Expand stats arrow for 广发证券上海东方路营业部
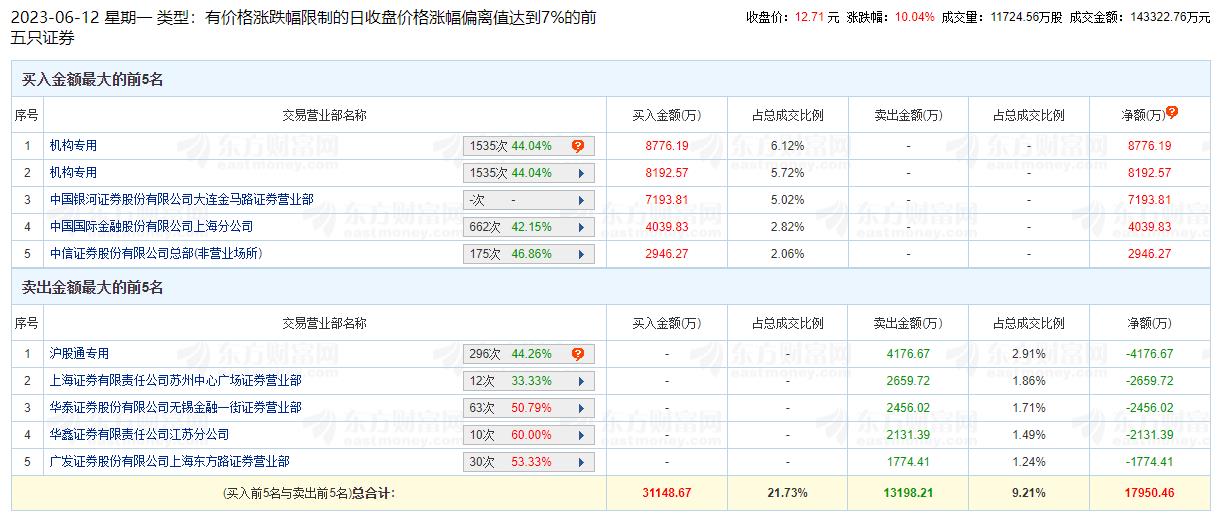 pos(580,462)
